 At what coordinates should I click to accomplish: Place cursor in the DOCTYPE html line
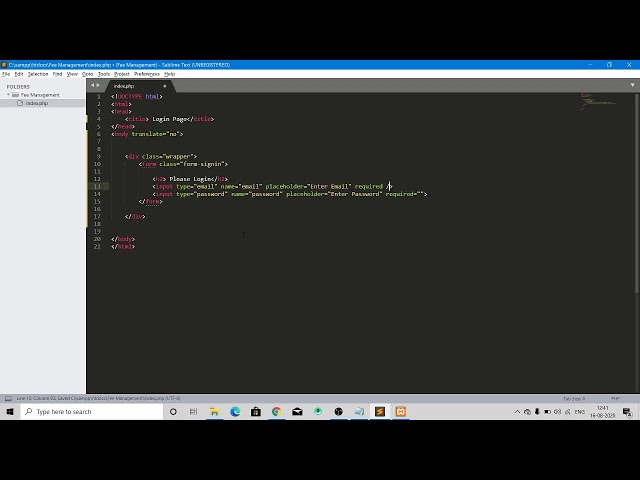[137, 96]
